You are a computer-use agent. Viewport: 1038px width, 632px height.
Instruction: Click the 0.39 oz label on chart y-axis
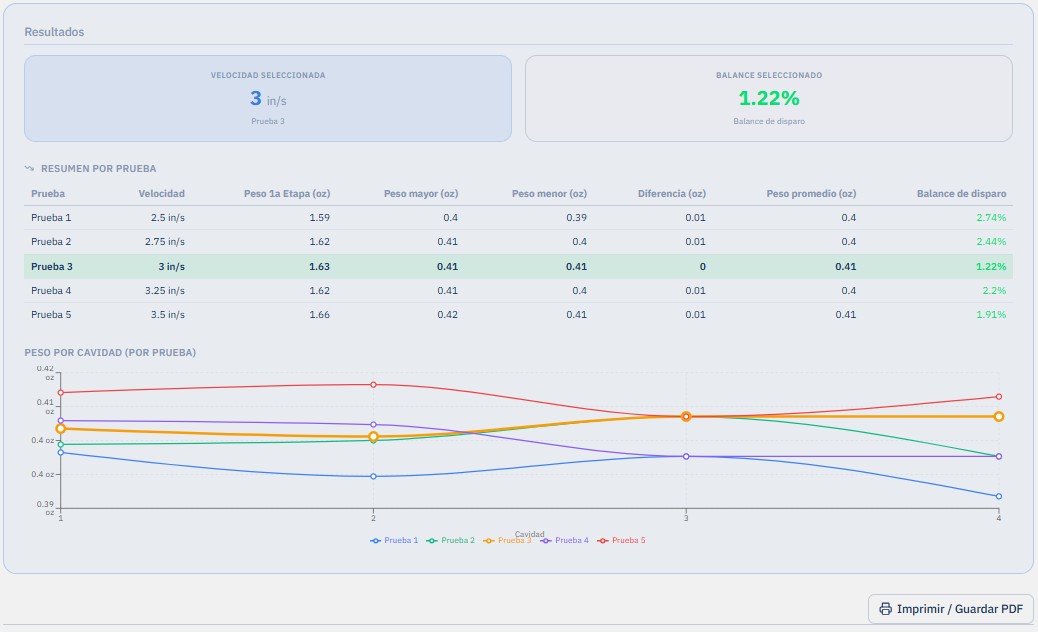pos(46,508)
